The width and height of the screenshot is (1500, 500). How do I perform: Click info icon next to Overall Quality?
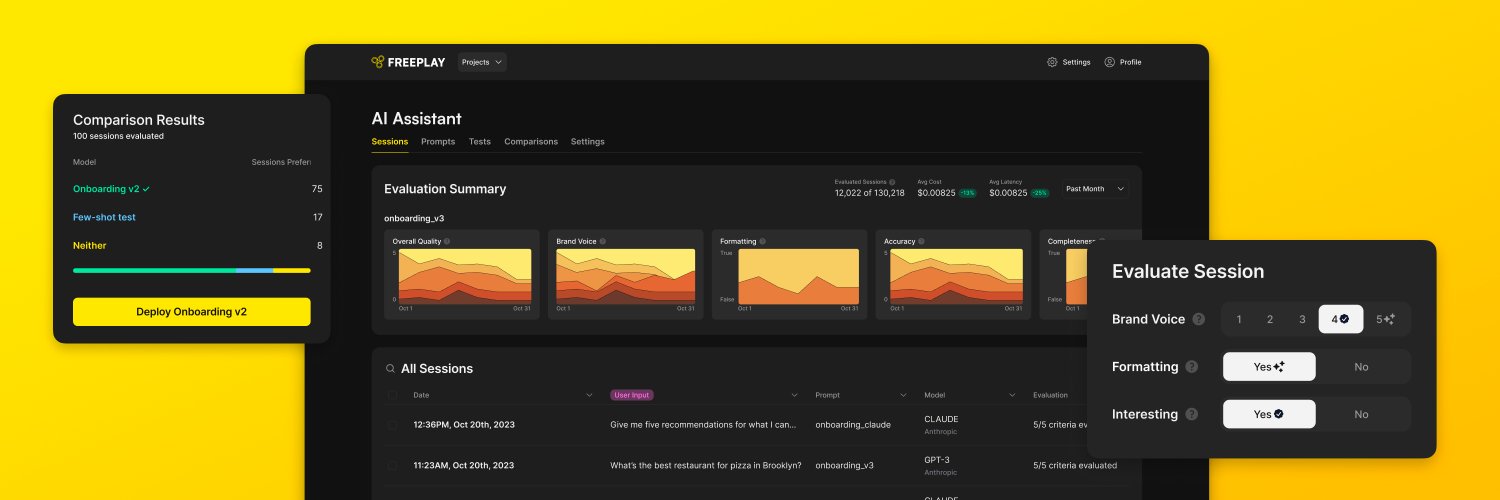447,241
